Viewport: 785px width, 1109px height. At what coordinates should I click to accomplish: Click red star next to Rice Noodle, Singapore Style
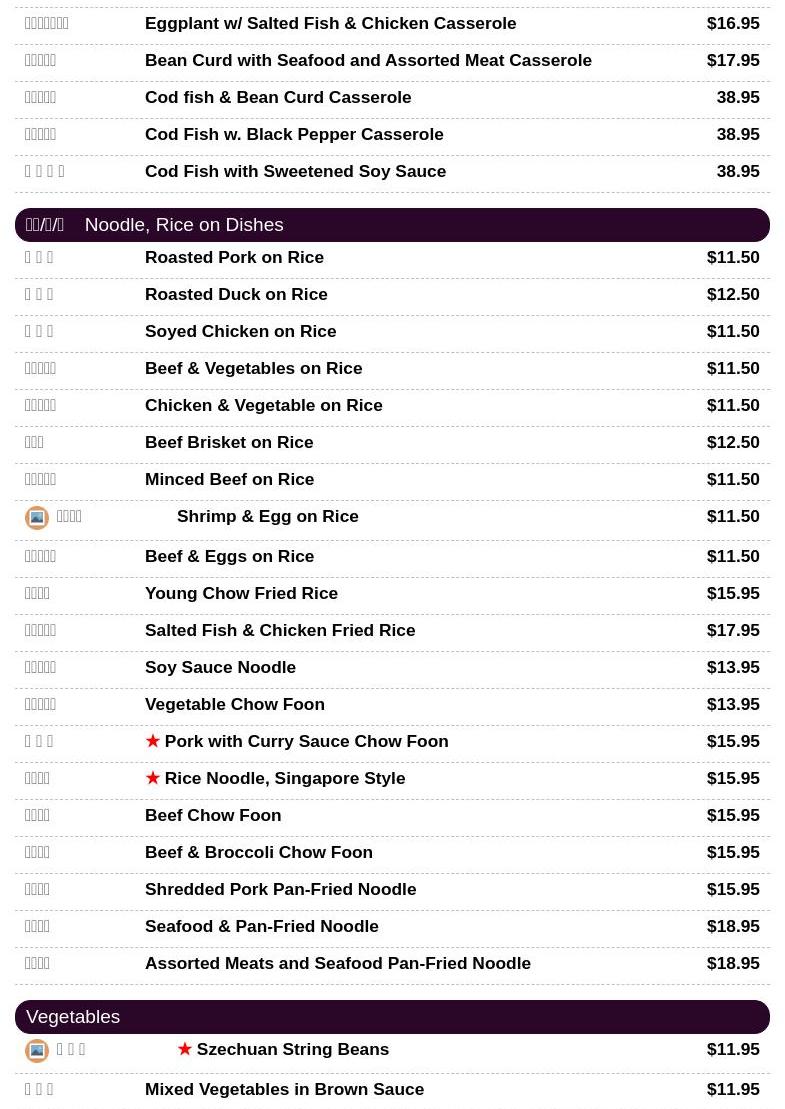(153, 777)
